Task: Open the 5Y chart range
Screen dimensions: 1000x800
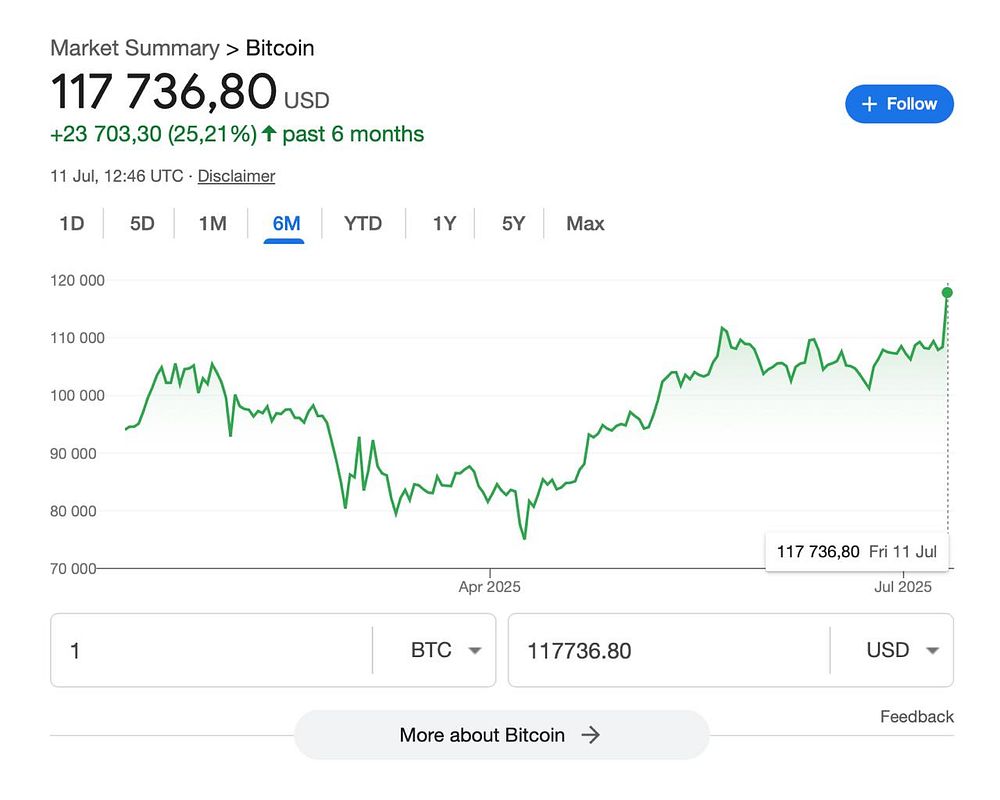Action: [x=513, y=223]
